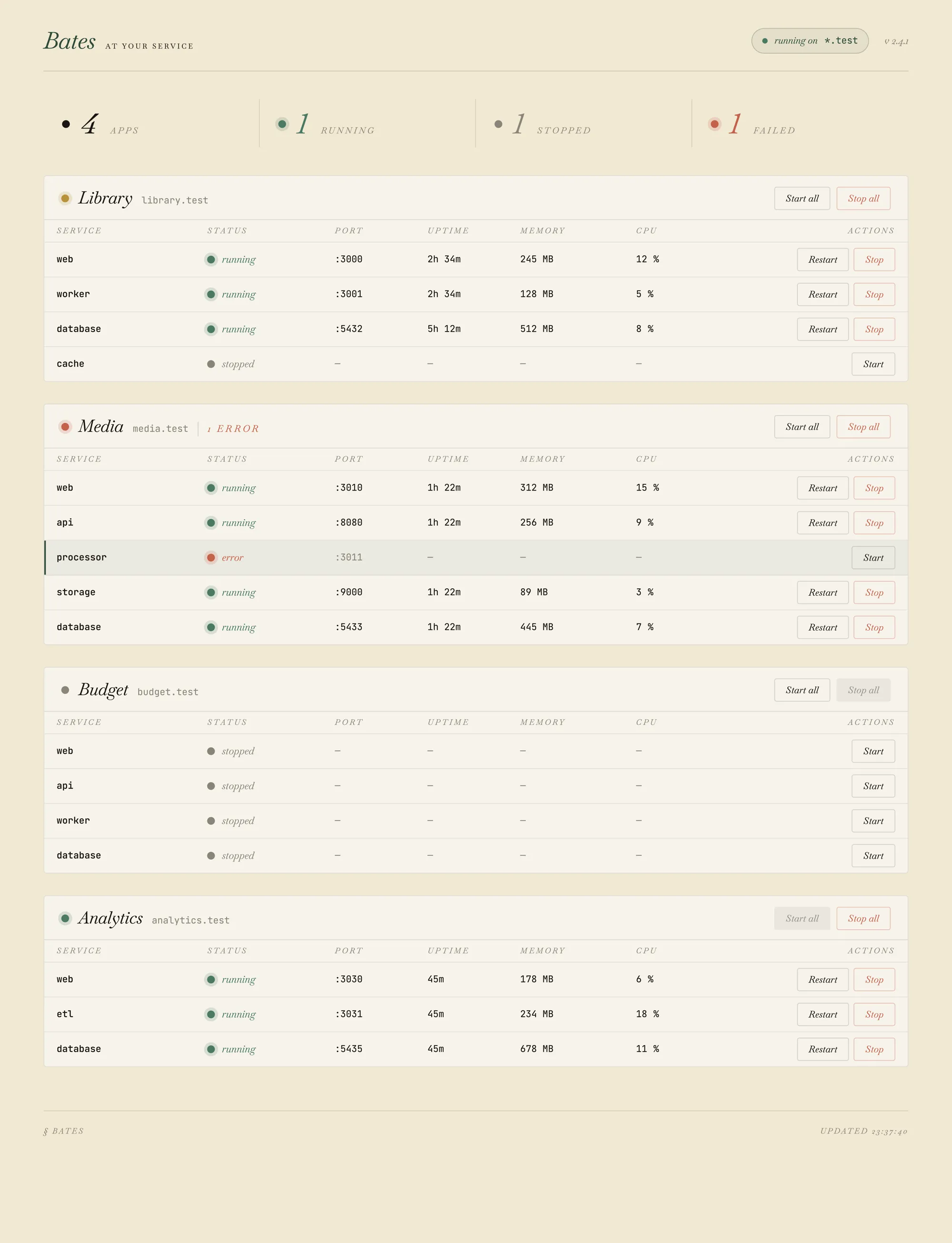
Task: Click the grey Stopped summary dot
Action: (x=499, y=124)
